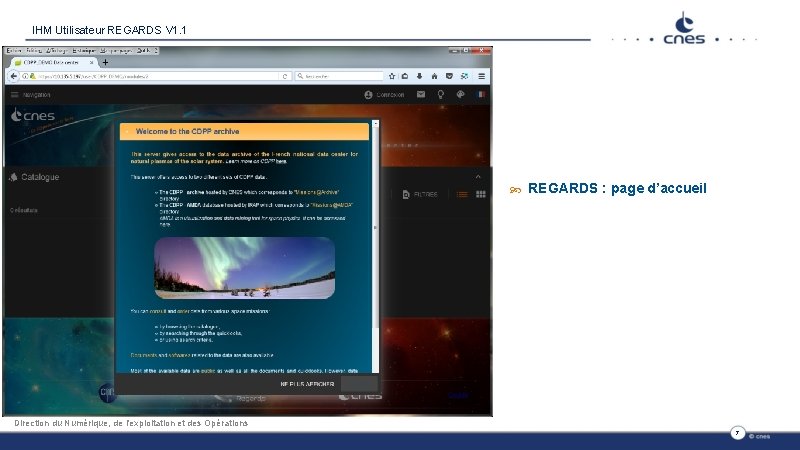Open the Missions@AMDA link
This screenshot has height=450, width=800.
pos(332,205)
